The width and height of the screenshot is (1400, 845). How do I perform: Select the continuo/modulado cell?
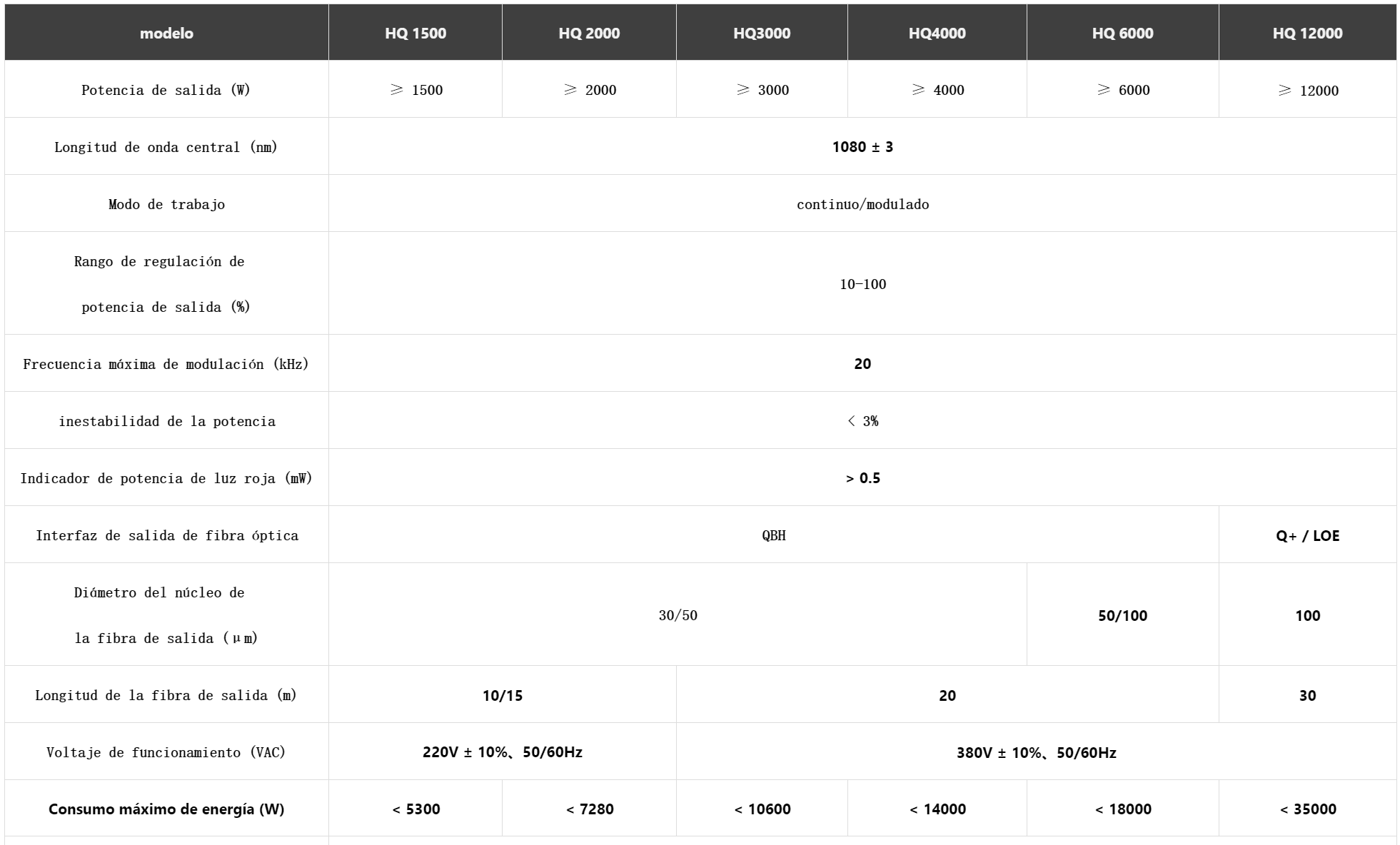click(x=862, y=203)
